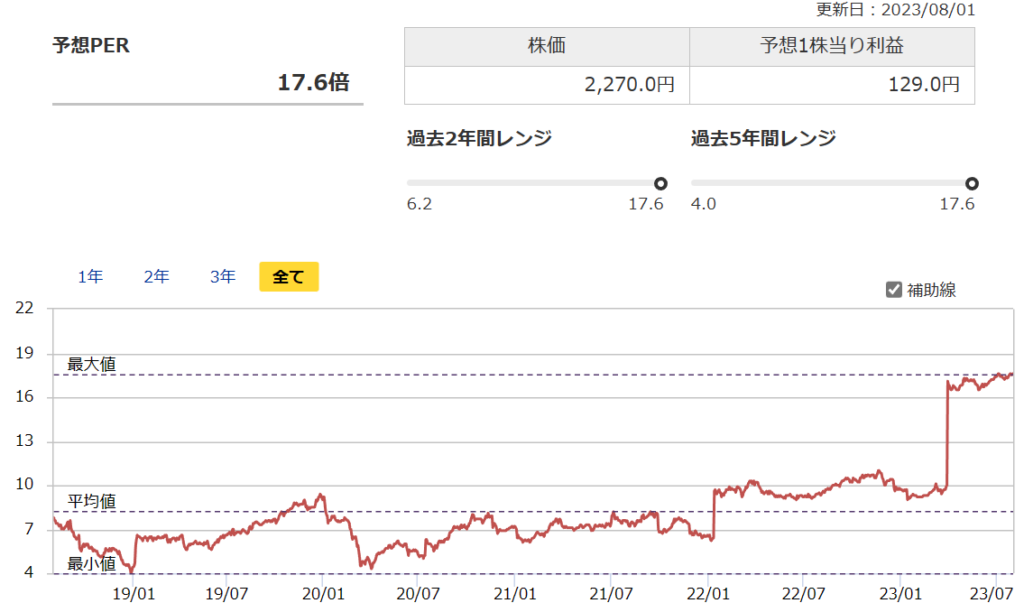Click the 23/01 x-axis label
The width and height of the screenshot is (1024, 603).
click(900, 594)
